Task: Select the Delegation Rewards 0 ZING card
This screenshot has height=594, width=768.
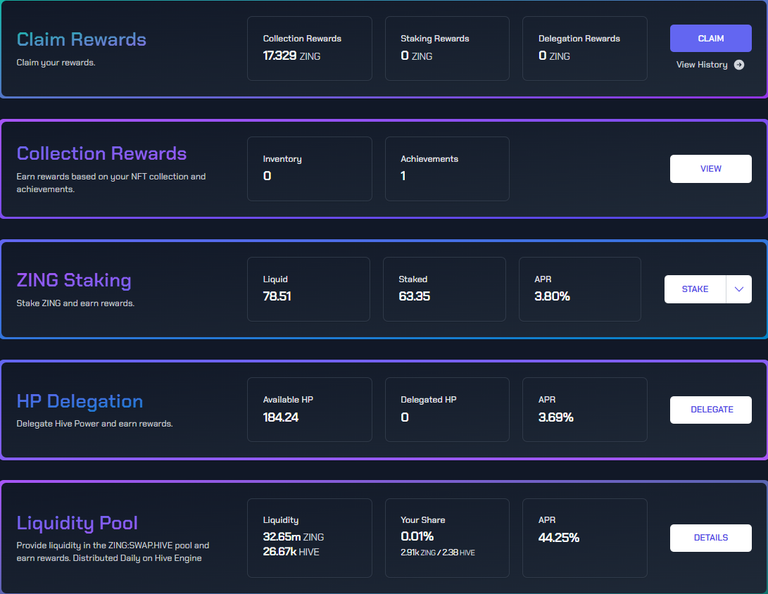Action: pyautogui.click(x=585, y=48)
